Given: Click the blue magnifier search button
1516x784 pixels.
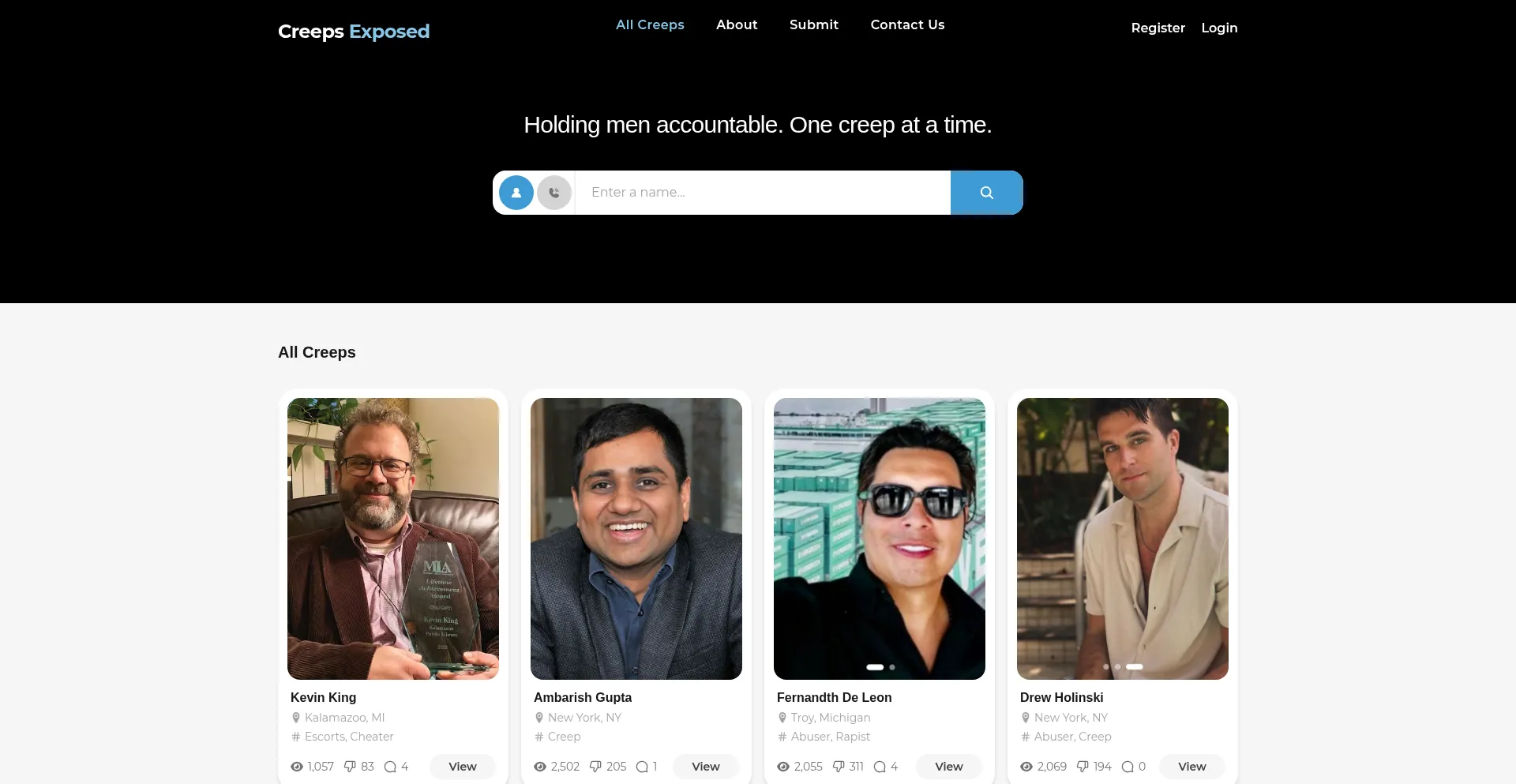Looking at the screenshot, I should coord(986,193).
